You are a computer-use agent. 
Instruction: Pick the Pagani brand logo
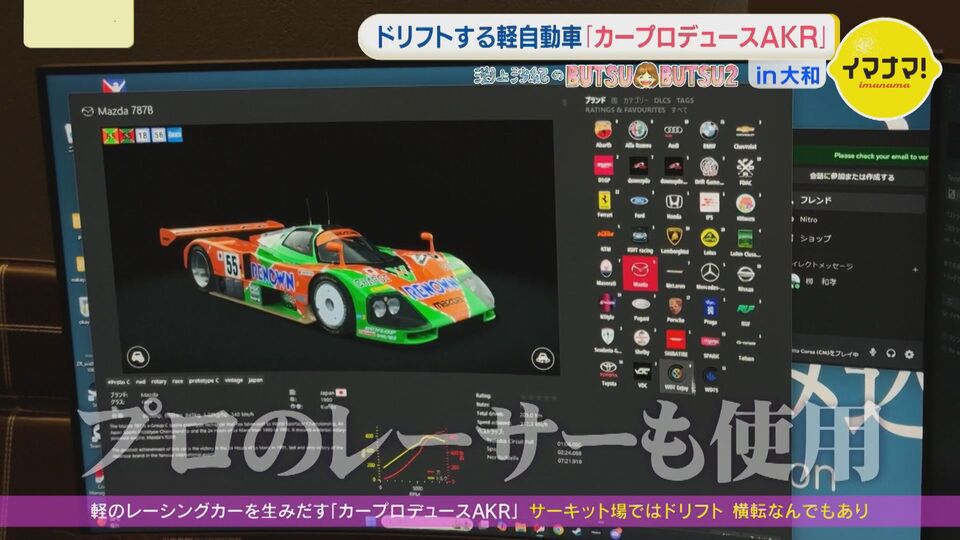(x=641, y=304)
